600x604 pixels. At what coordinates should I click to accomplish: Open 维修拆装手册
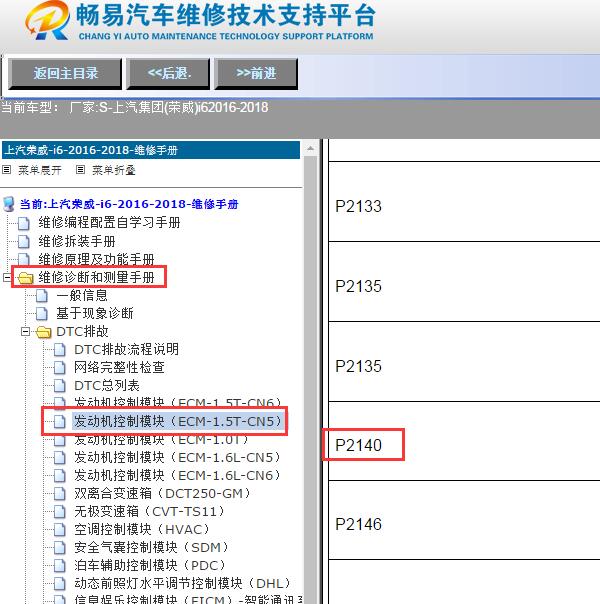point(77,241)
